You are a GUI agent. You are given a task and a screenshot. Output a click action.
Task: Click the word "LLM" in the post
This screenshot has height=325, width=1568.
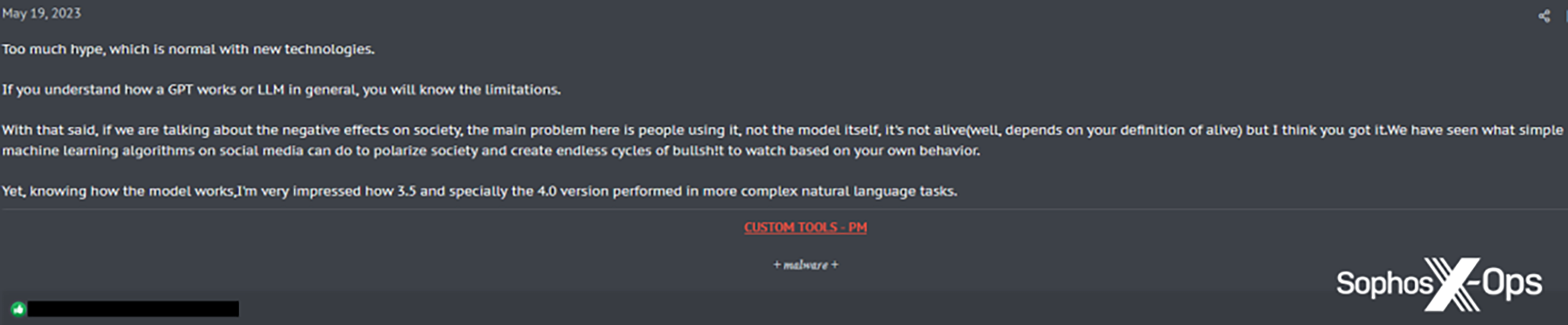271,90
